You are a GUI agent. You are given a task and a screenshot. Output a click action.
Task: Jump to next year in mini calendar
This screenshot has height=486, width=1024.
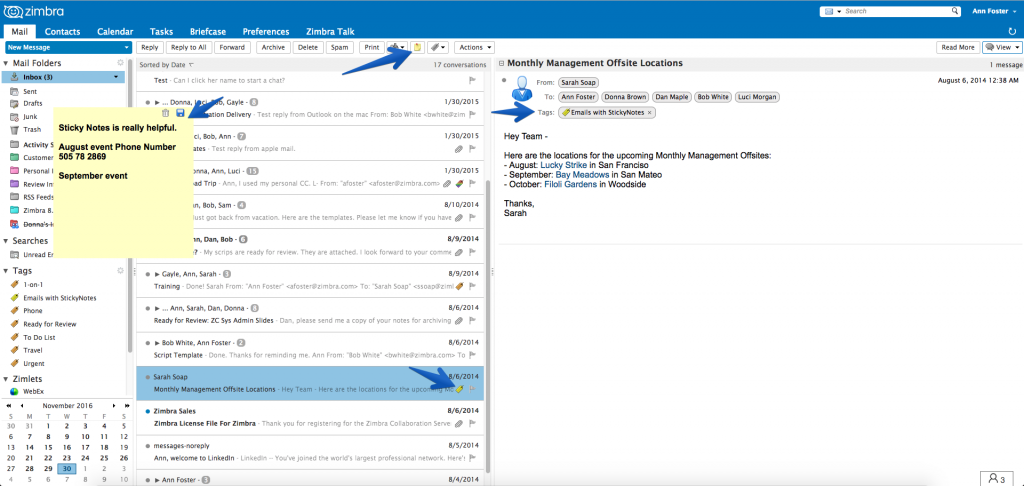tap(127, 406)
